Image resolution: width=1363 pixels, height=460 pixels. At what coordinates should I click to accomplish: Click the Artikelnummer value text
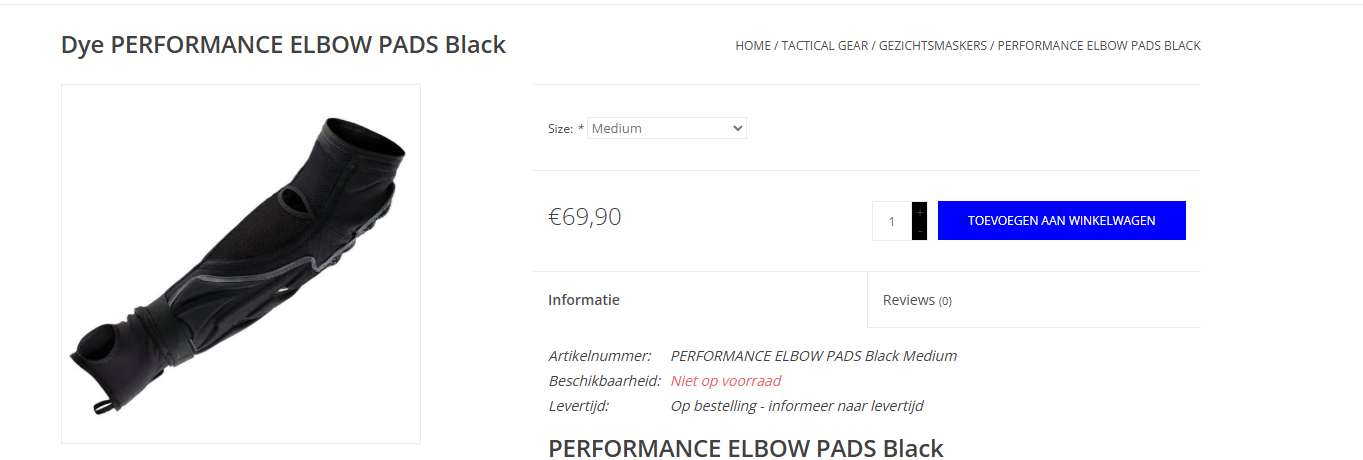813,356
